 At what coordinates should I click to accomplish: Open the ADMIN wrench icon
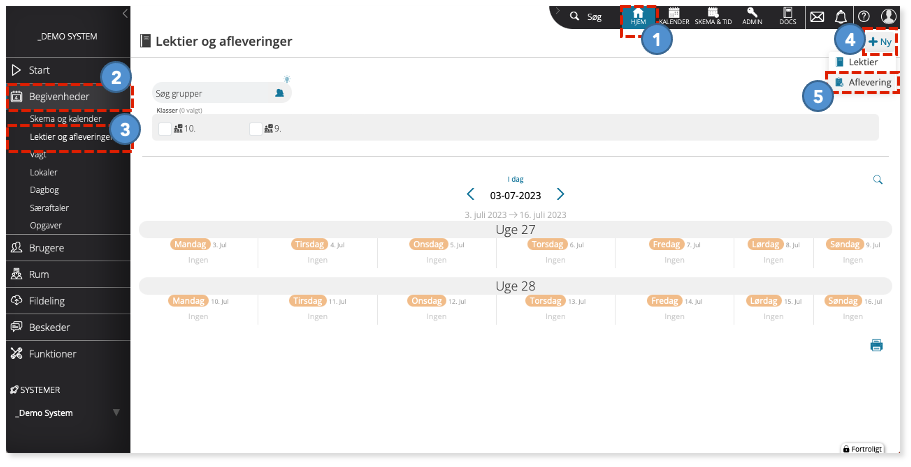[752, 16]
